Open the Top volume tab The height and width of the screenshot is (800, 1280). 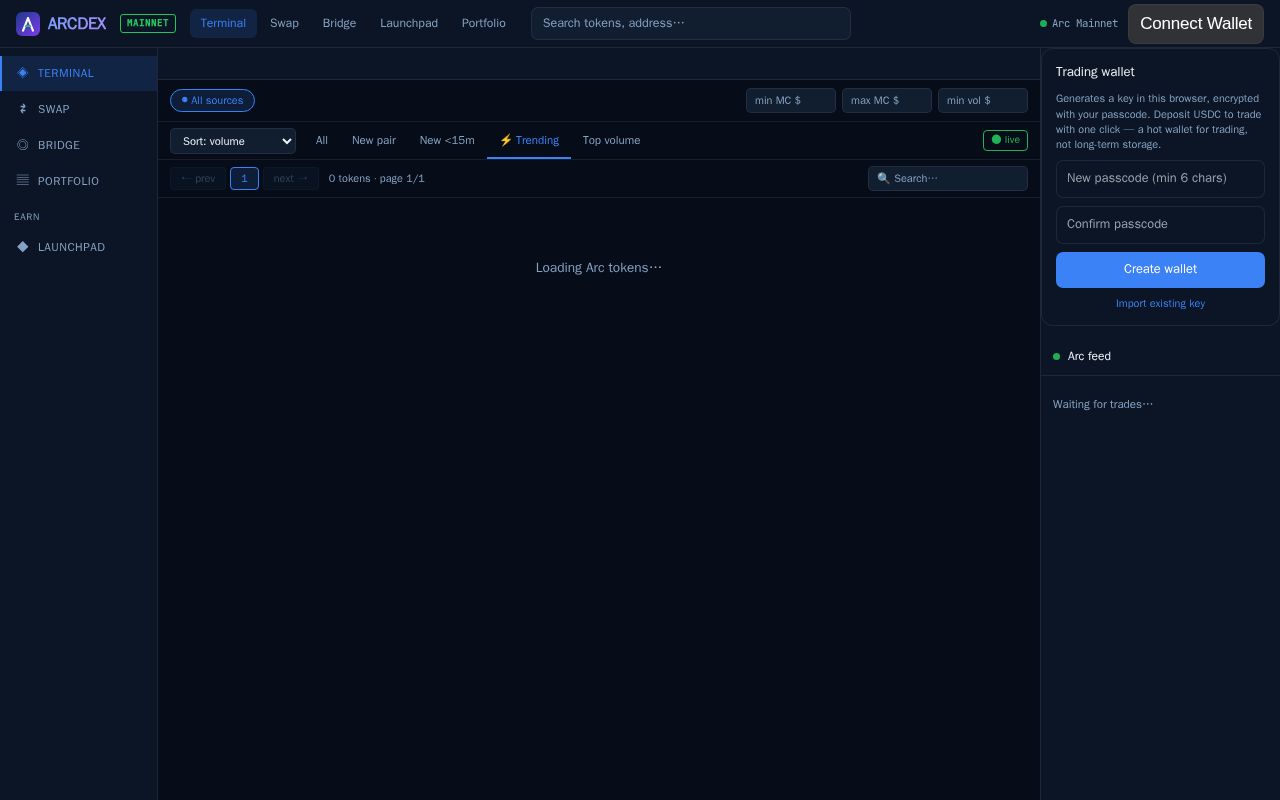click(x=611, y=140)
